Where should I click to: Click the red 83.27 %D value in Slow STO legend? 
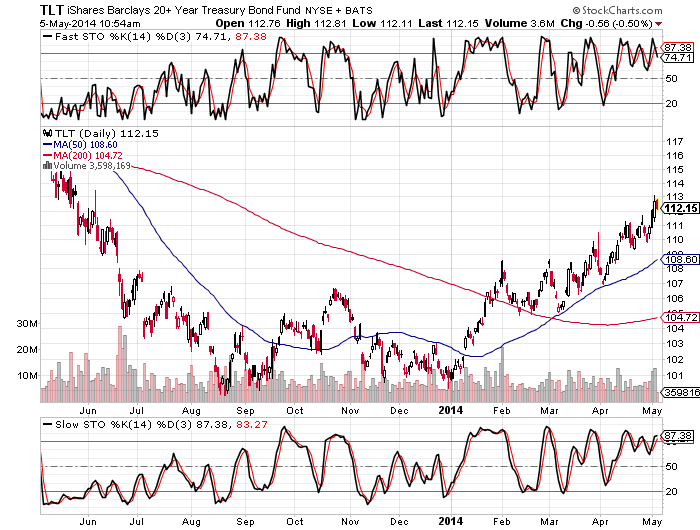pos(252,425)
